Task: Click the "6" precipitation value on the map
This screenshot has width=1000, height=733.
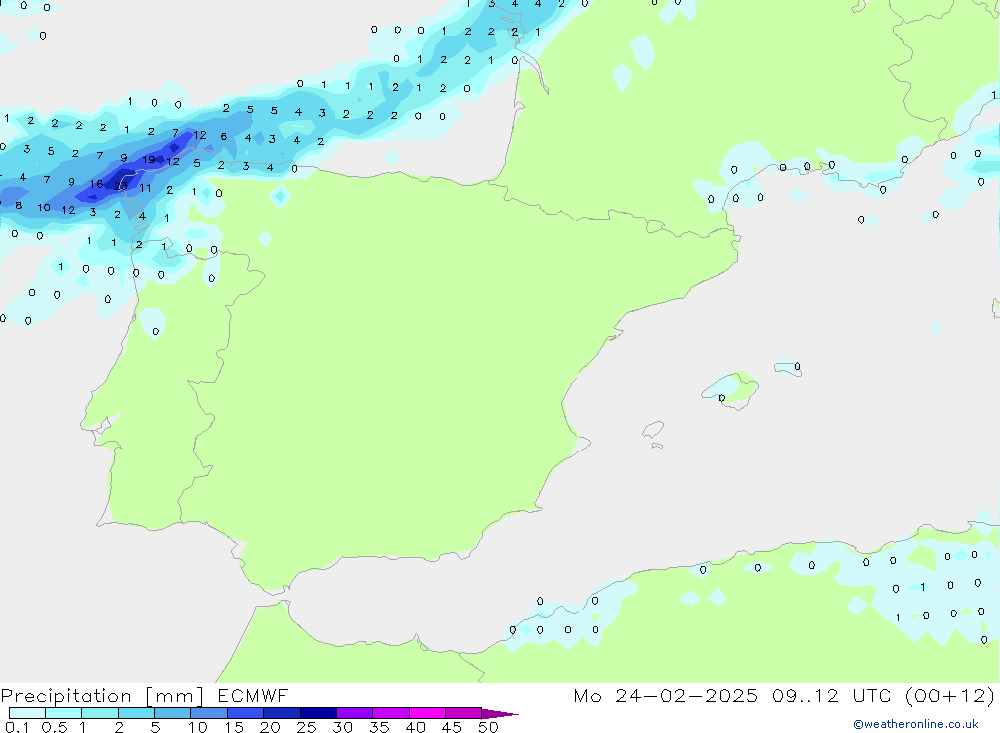Action: (224, 137)
